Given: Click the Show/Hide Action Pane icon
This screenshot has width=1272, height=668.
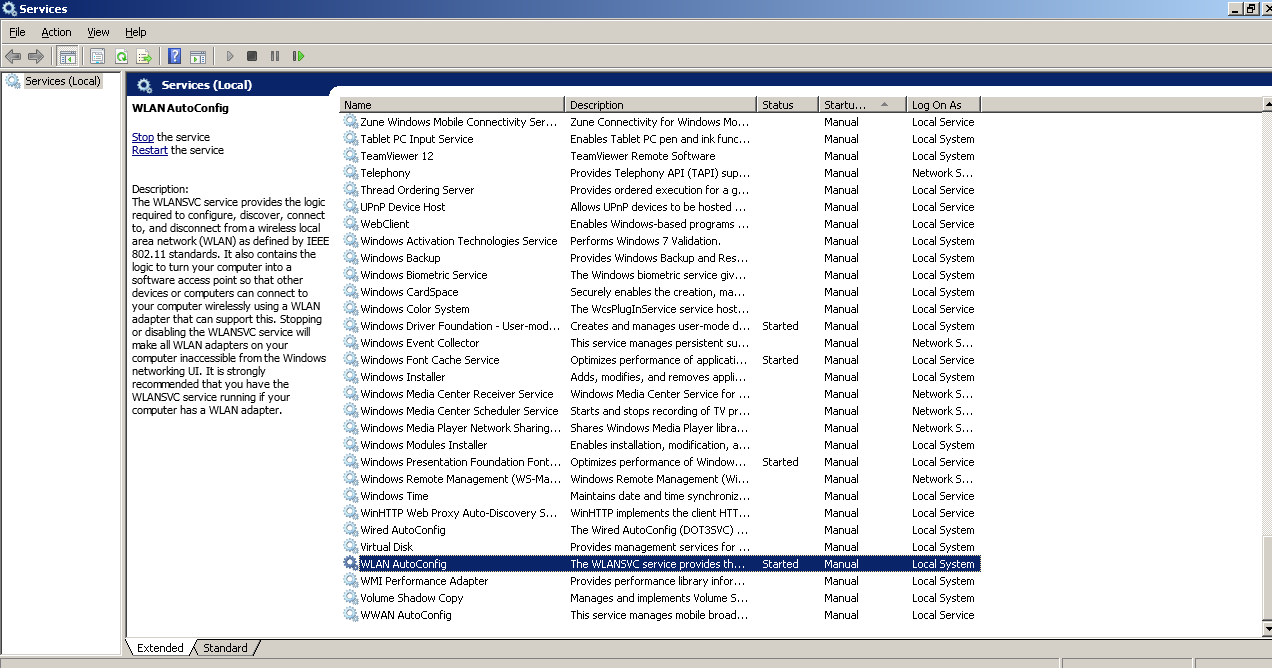Looking at the screenshot, I should (x=198, y=56).
